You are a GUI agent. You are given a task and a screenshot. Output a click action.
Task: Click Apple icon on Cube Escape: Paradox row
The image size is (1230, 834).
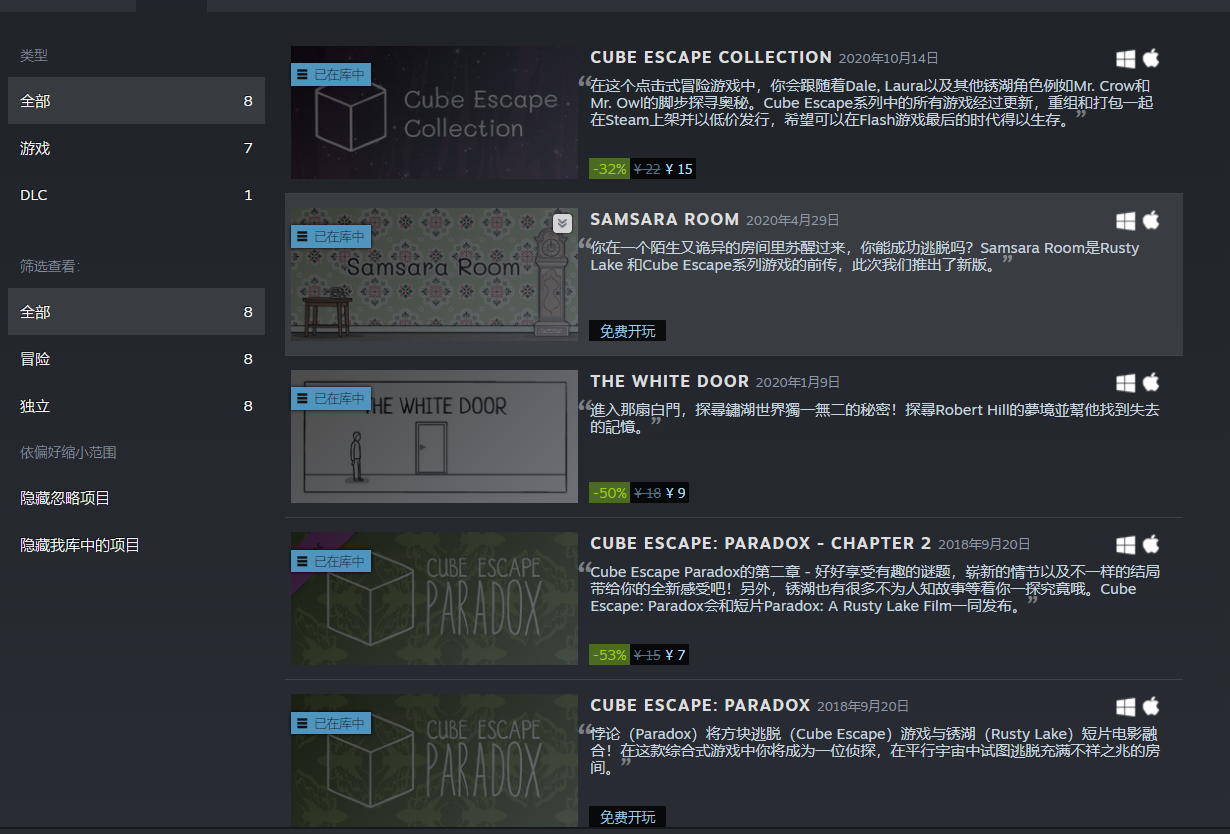[1151, 706]
